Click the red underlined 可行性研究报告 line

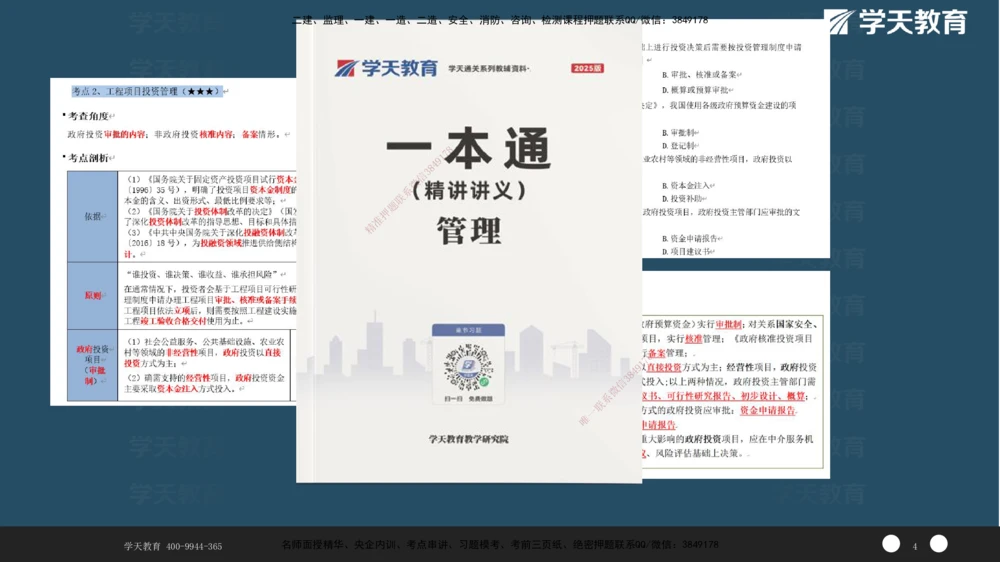tap(700, 396)
